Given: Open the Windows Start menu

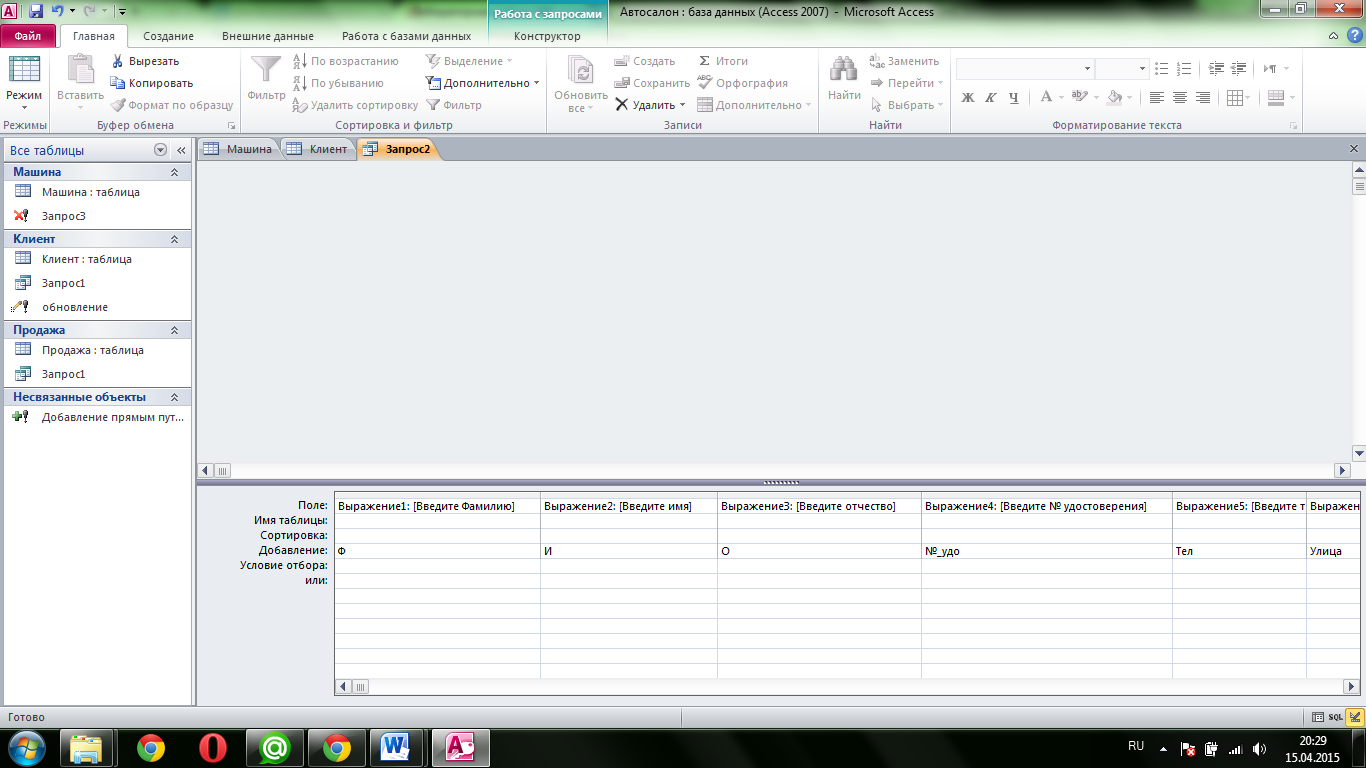Looking at the screenshot, I should tap(26, 747).
